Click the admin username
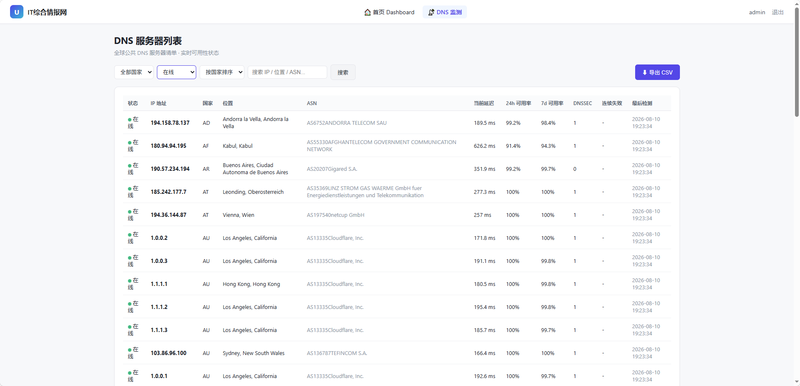 757,12
